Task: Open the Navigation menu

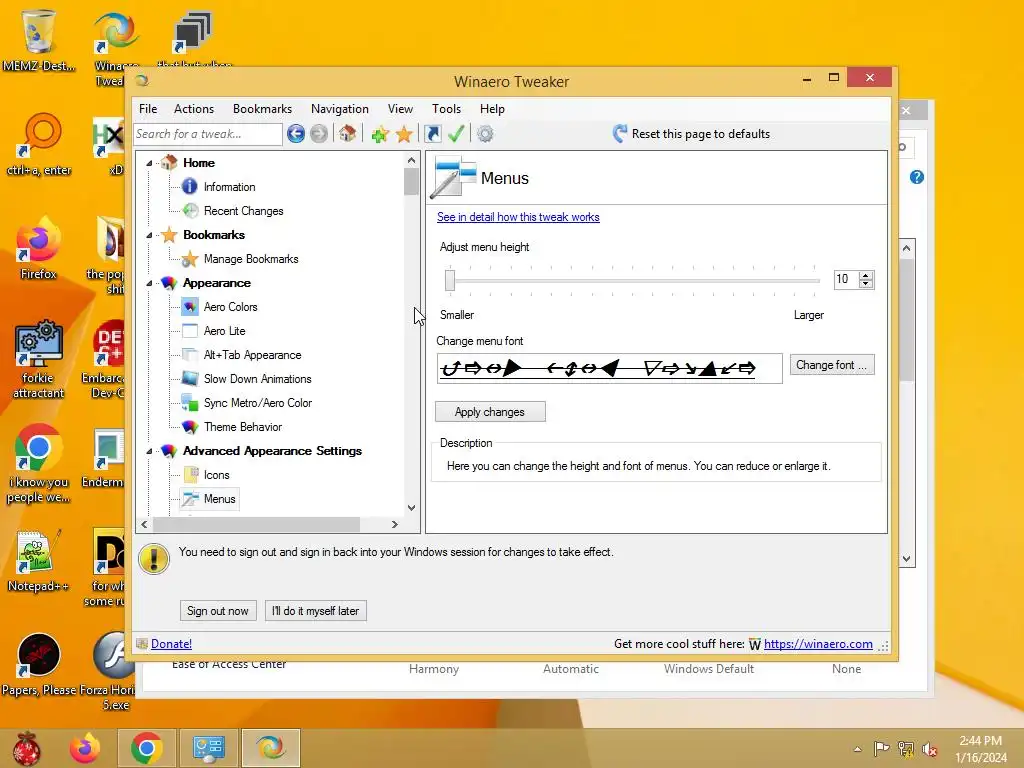Action: pyautogui.click(x=340, y=109)
